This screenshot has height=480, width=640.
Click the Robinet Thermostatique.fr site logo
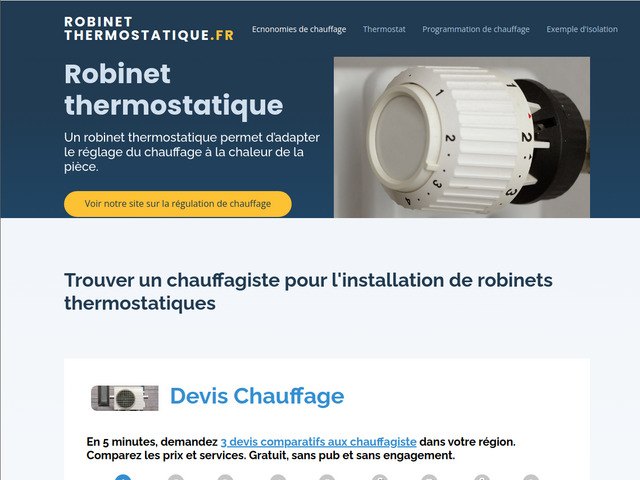coord(149,29)
